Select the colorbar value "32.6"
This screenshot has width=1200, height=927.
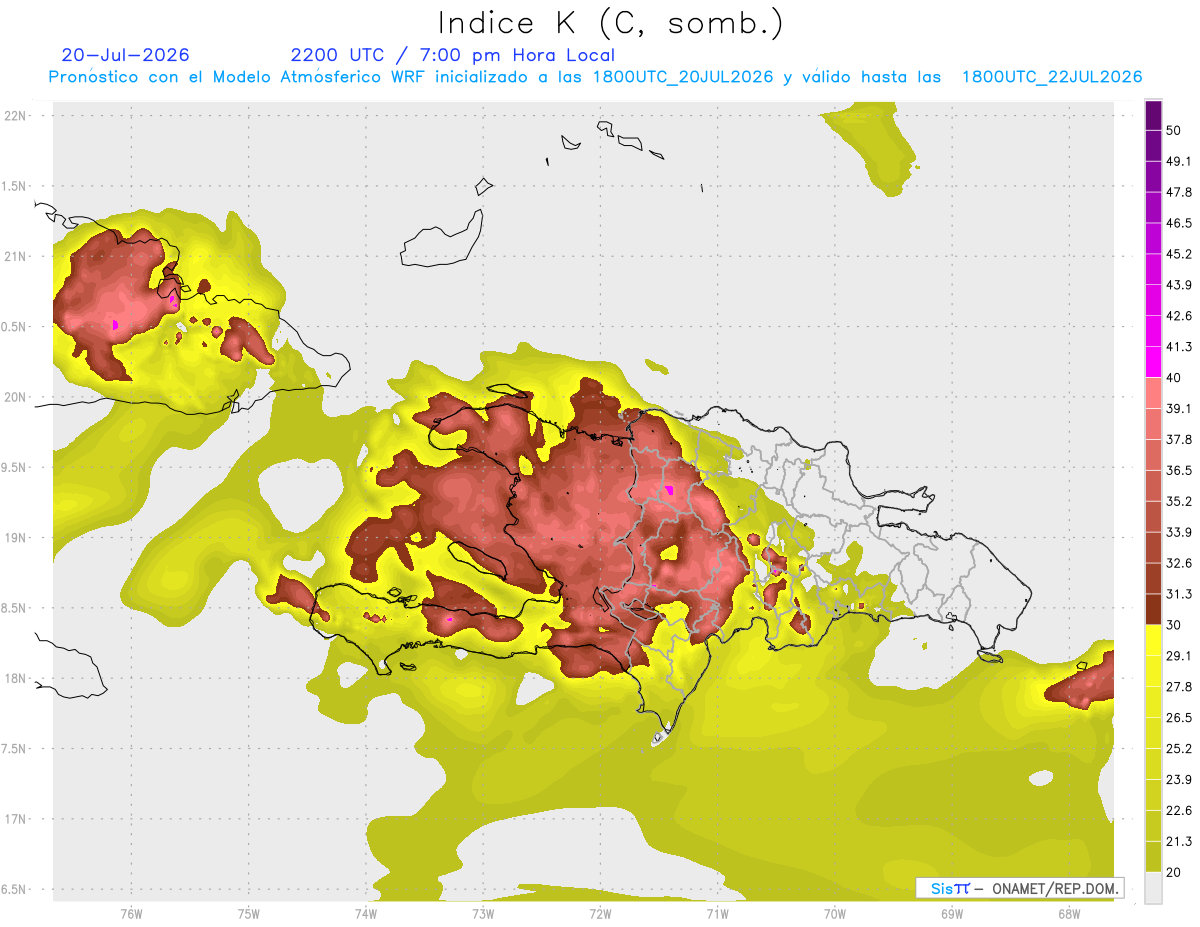1178,563
